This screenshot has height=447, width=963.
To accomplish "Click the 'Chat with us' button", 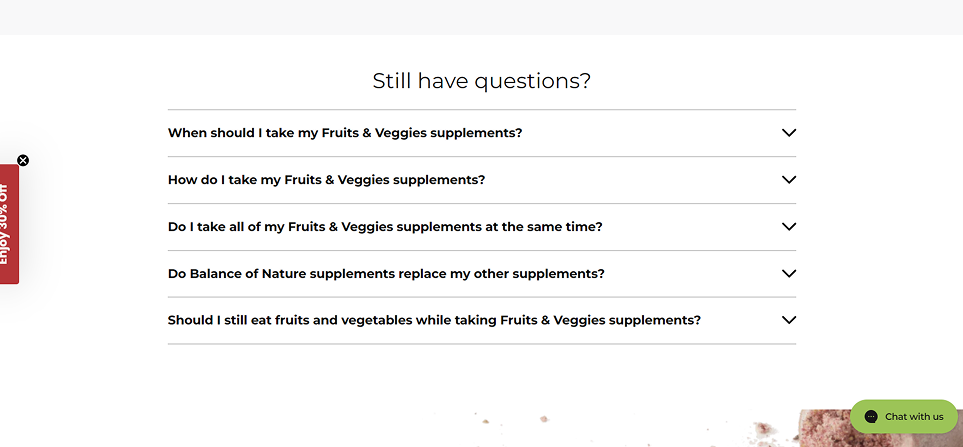I will [913, 416].
